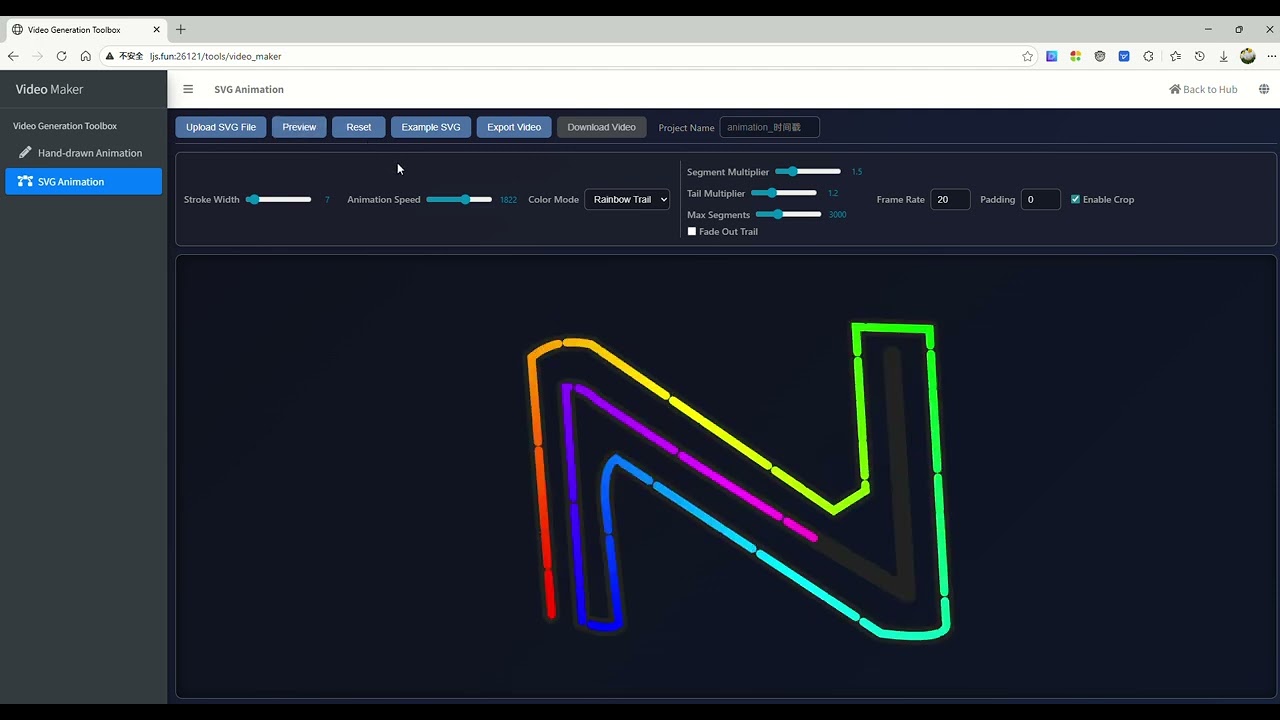Click the SVG Animation page title
1280x720 pixels.
click(x=249, y=89)
